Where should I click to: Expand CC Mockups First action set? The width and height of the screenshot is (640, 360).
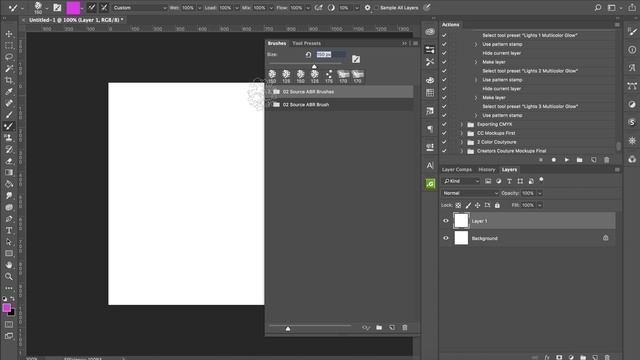[462, 133]
